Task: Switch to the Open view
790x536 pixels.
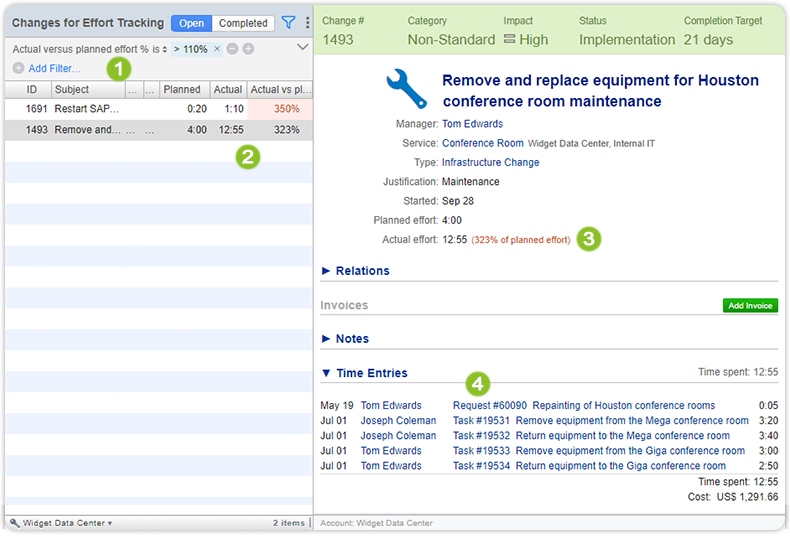Action: 191,23
